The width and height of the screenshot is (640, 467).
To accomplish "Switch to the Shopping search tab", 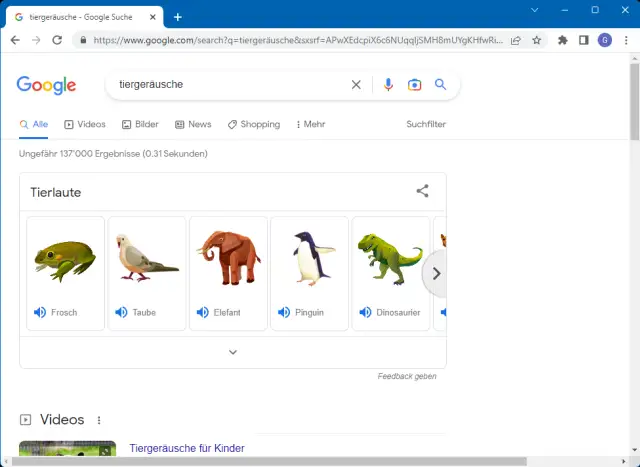I will click(x=254, y=125).
